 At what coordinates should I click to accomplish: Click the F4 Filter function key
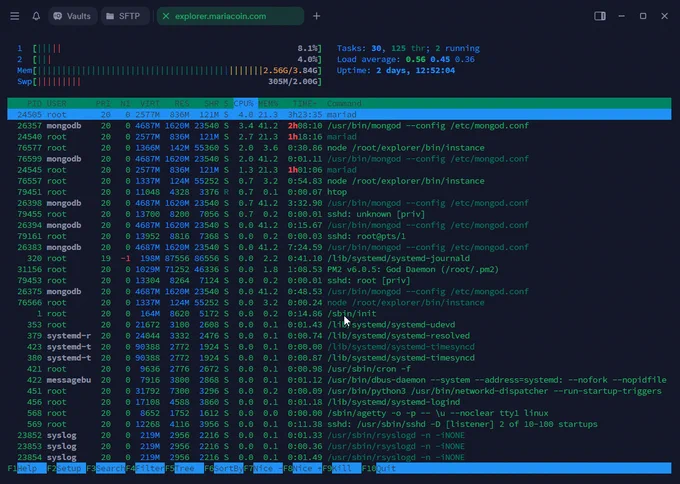coord(145,468)
